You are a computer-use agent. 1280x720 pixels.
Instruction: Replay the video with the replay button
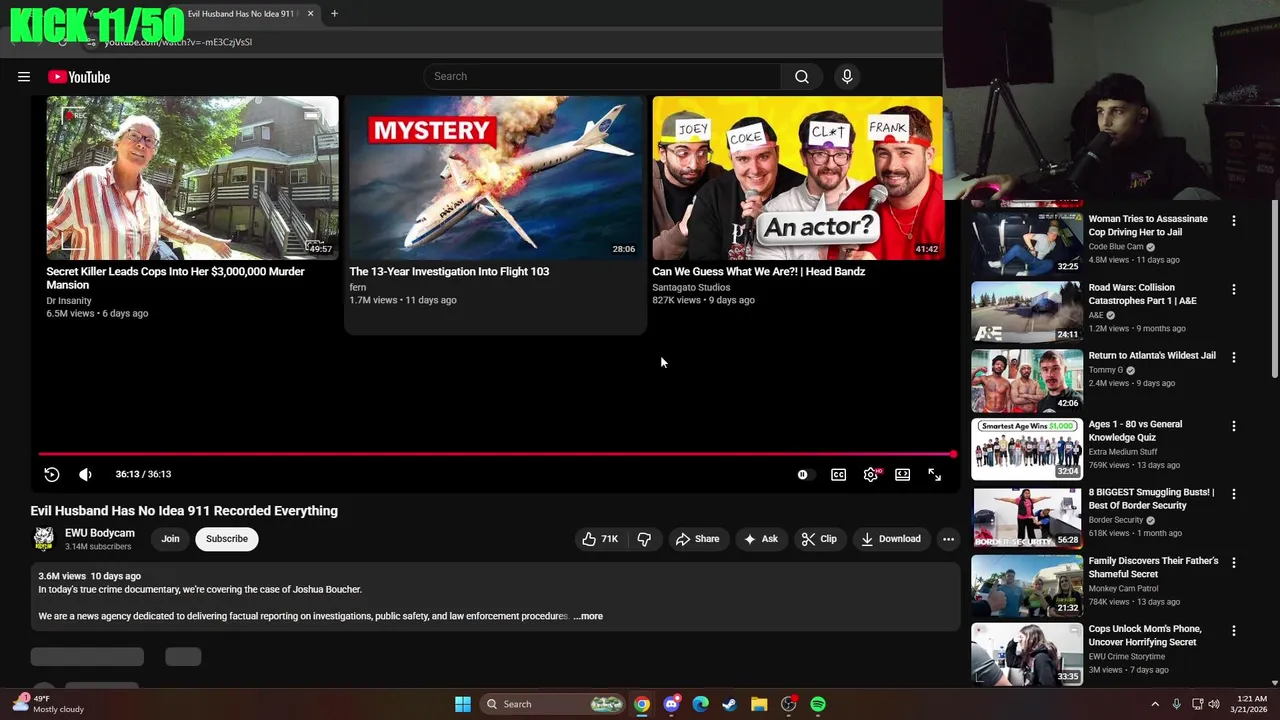[52, 475]
